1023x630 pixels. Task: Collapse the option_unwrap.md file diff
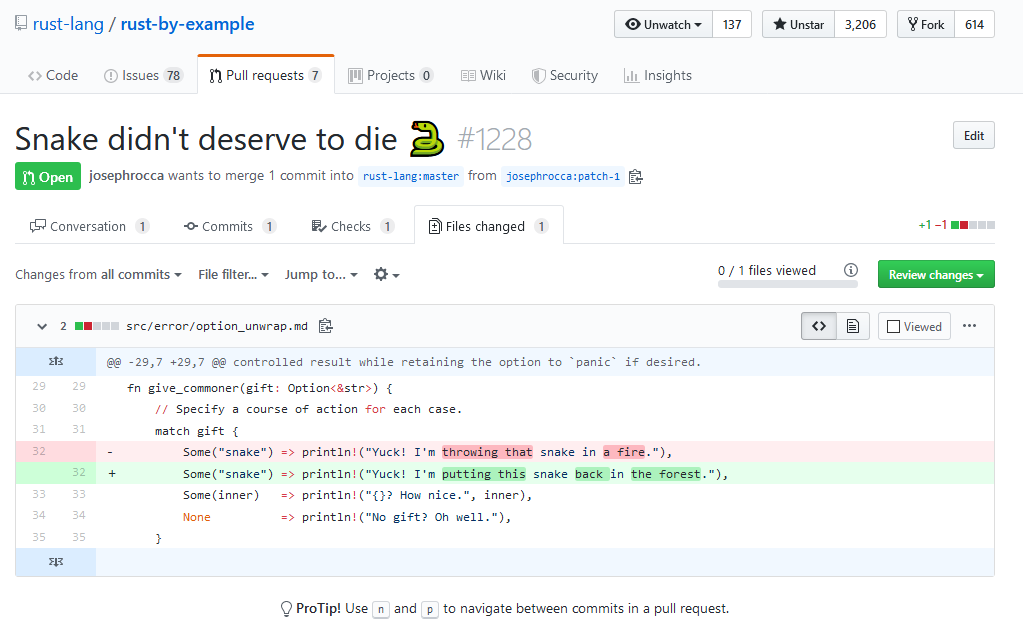point(42,326)
